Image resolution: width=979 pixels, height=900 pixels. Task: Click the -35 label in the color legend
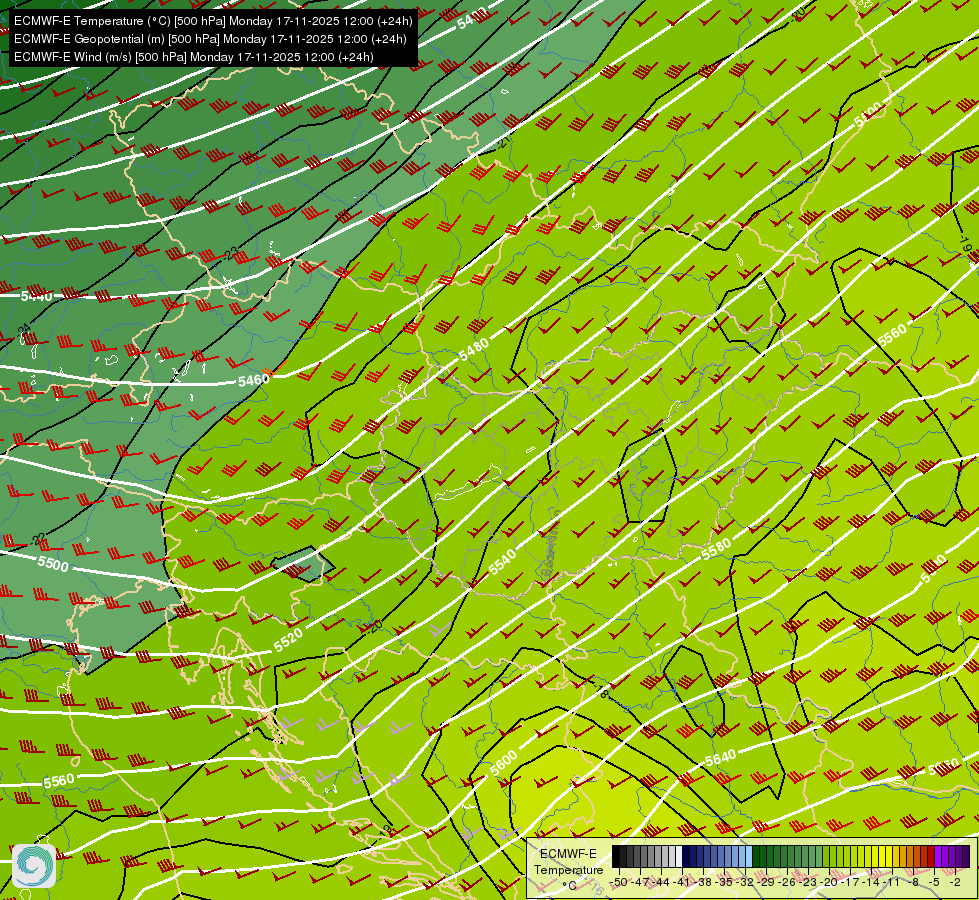[x=724, y=882]
